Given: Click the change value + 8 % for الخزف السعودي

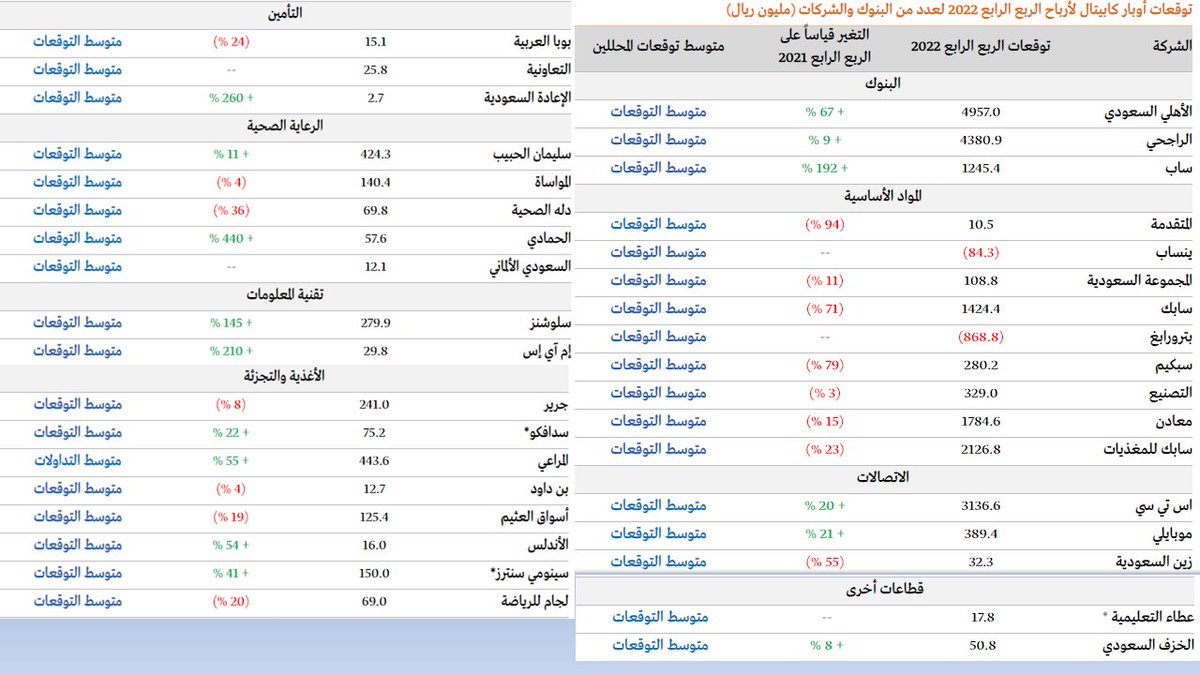Looking at the screenshot, I should pos(828,645).
